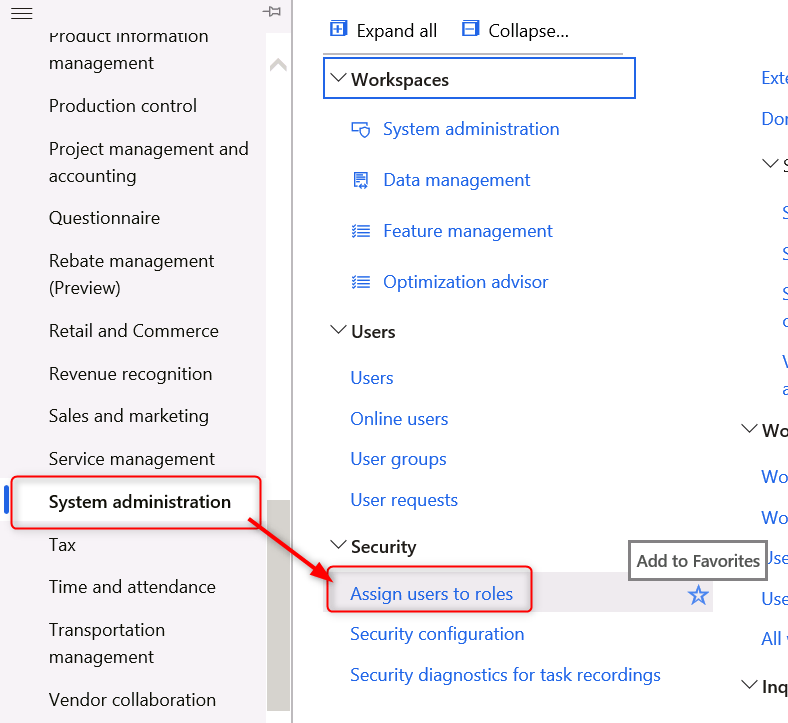Collapse the Users section chevron

[338, 331]
